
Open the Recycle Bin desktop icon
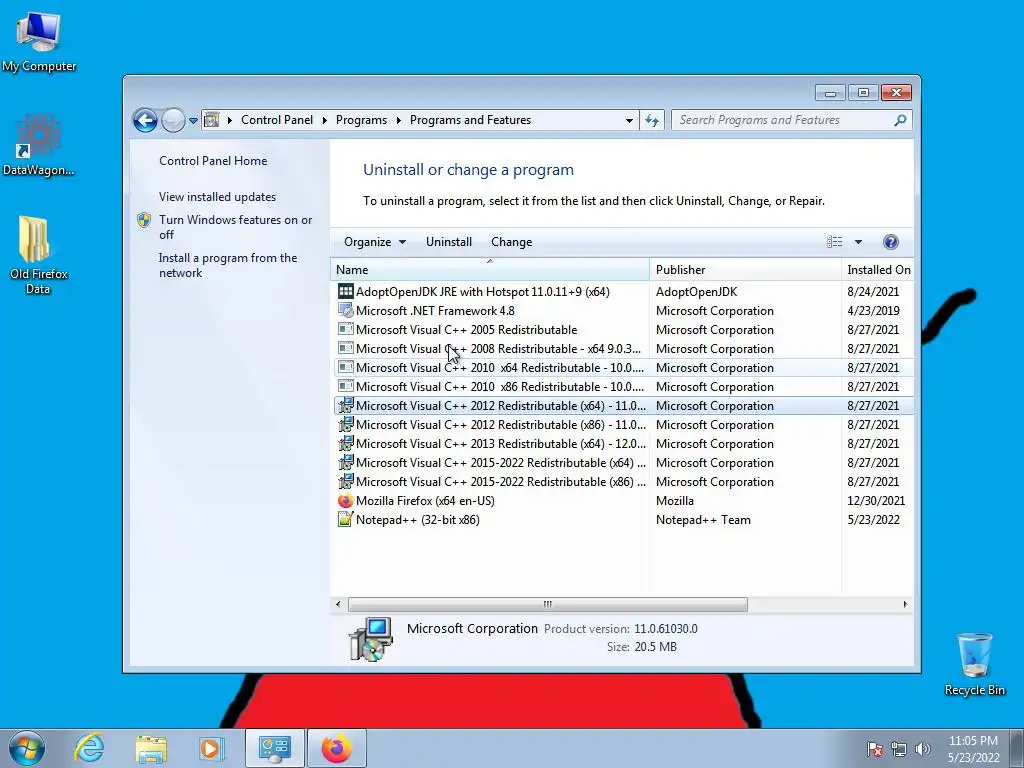(974, 664)
